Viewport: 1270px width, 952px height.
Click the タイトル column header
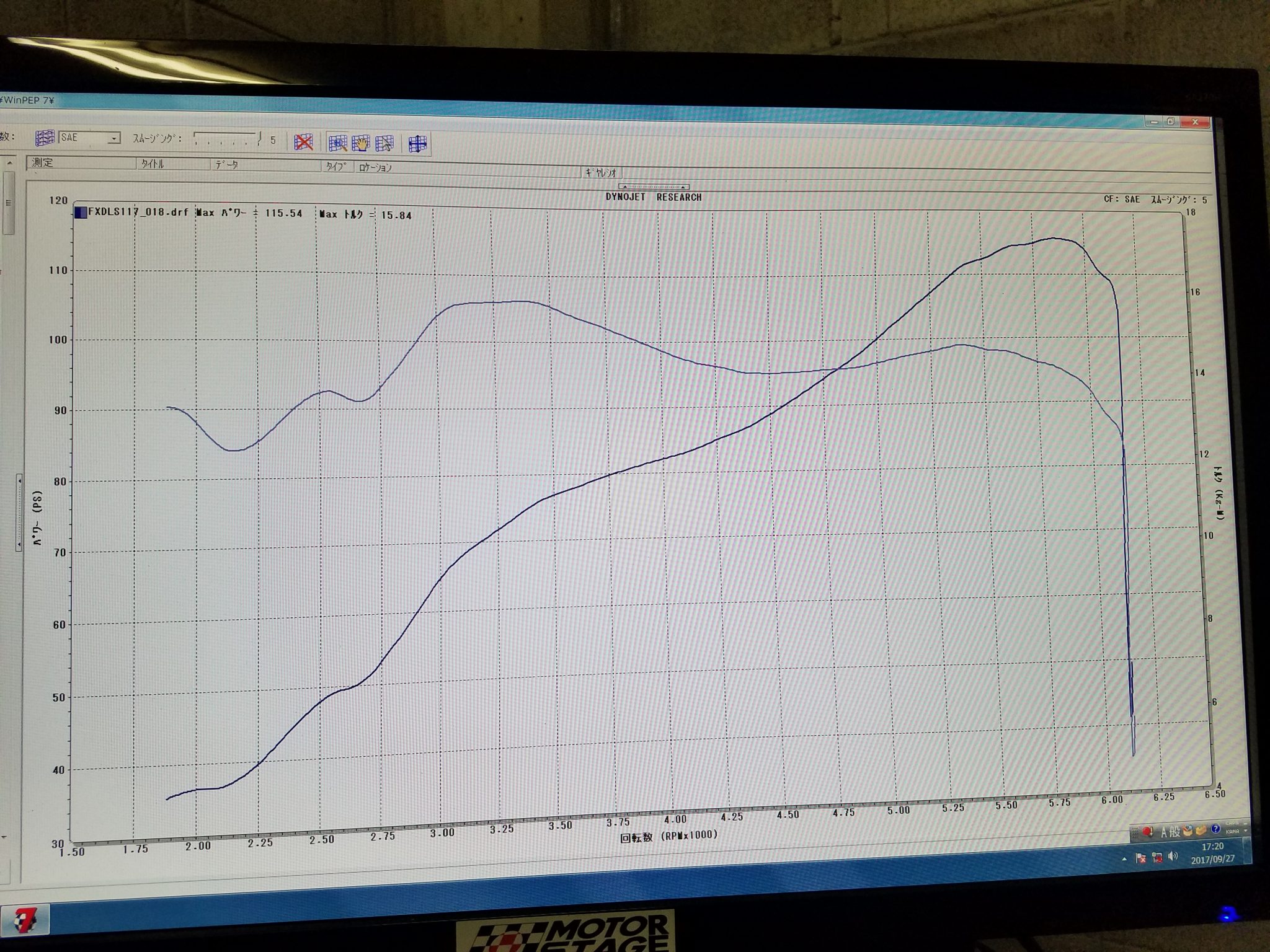174,164
